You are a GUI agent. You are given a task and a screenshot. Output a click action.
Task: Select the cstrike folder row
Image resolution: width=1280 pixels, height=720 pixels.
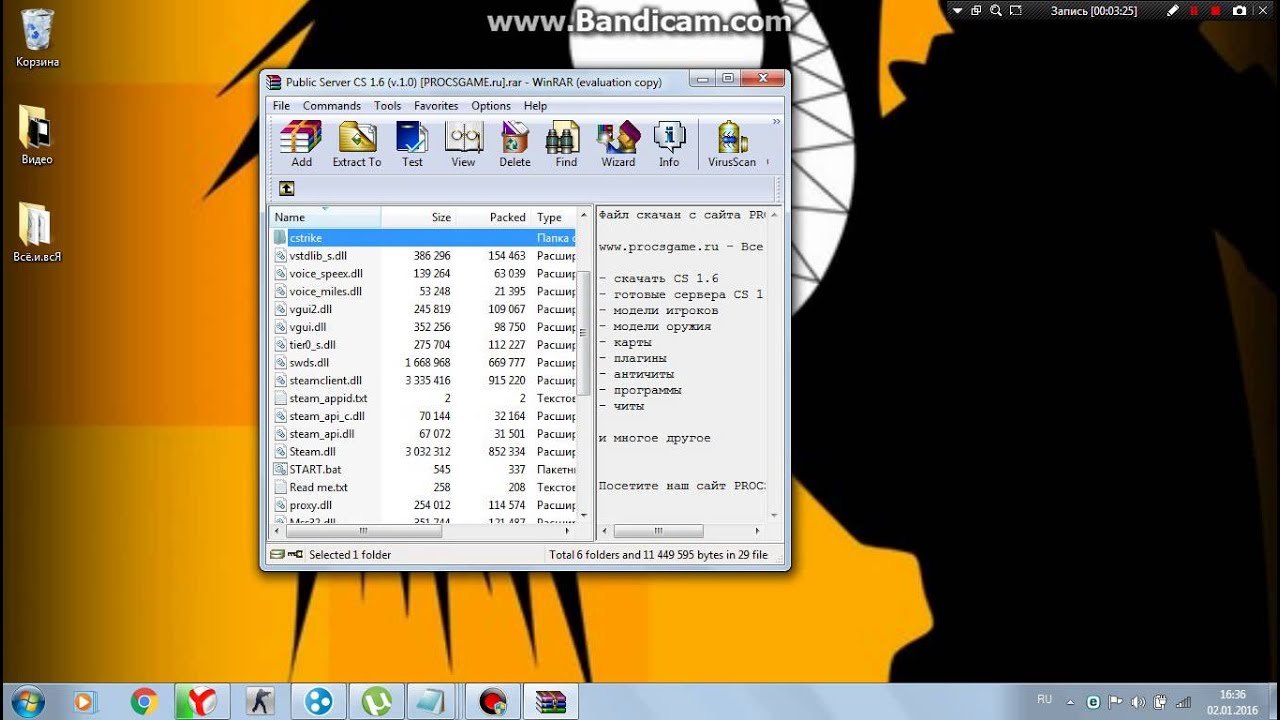coord(423,238)
